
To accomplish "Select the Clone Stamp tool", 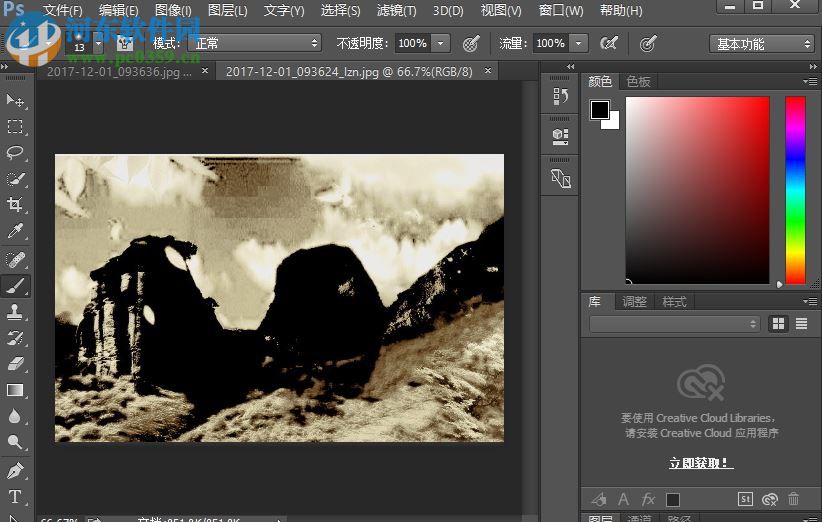I will pos(15,311).
